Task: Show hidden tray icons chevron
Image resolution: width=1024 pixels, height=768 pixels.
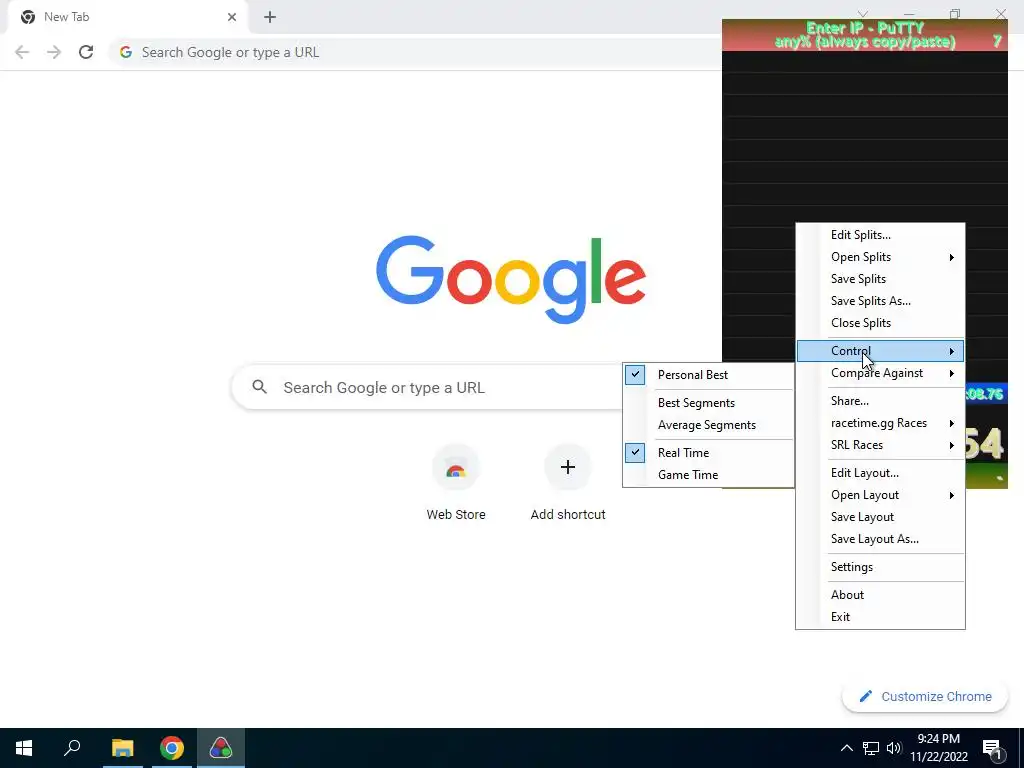Action: 846,748
